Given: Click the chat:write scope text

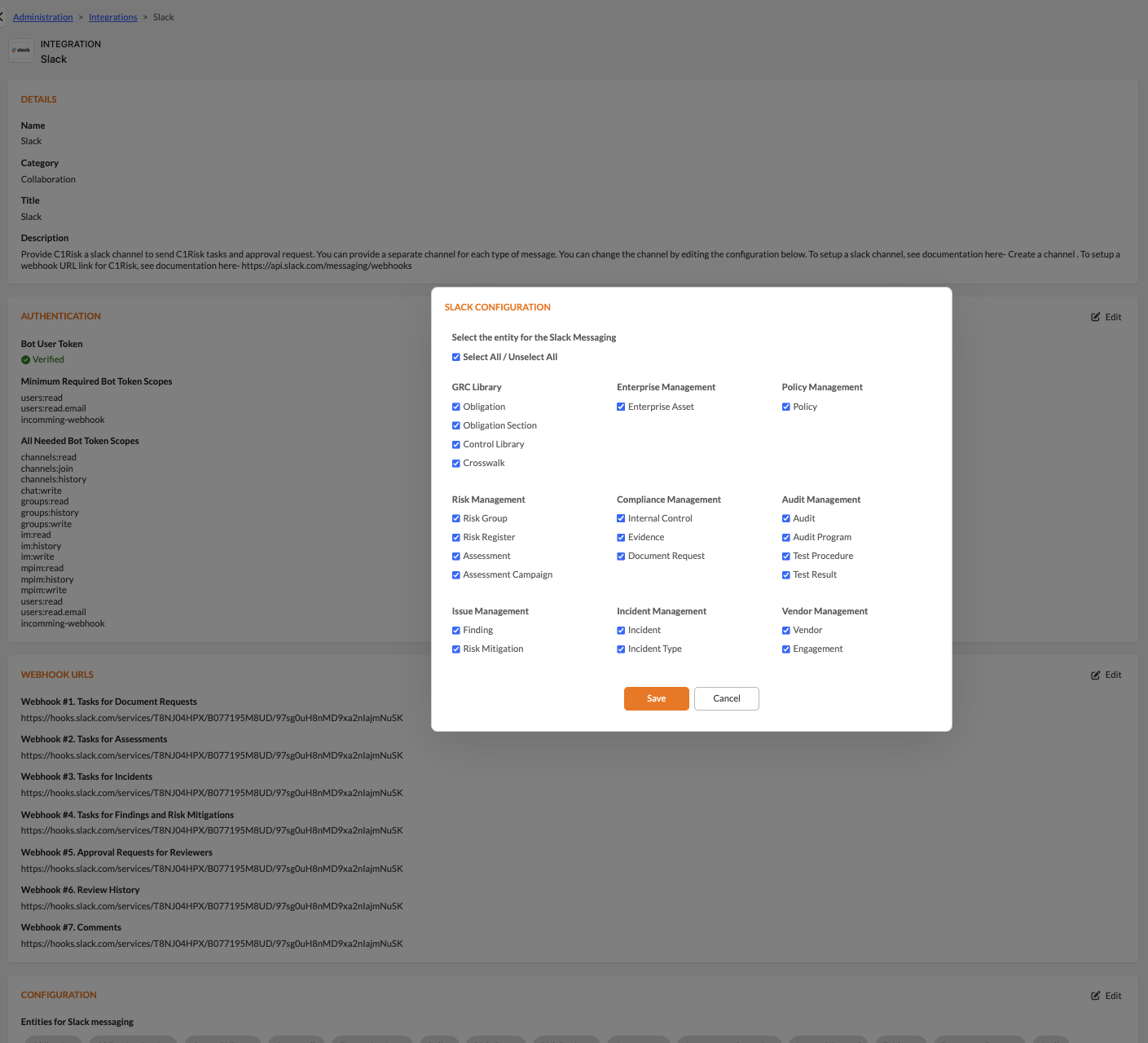Looking at the screenshot, I should 42,491.
